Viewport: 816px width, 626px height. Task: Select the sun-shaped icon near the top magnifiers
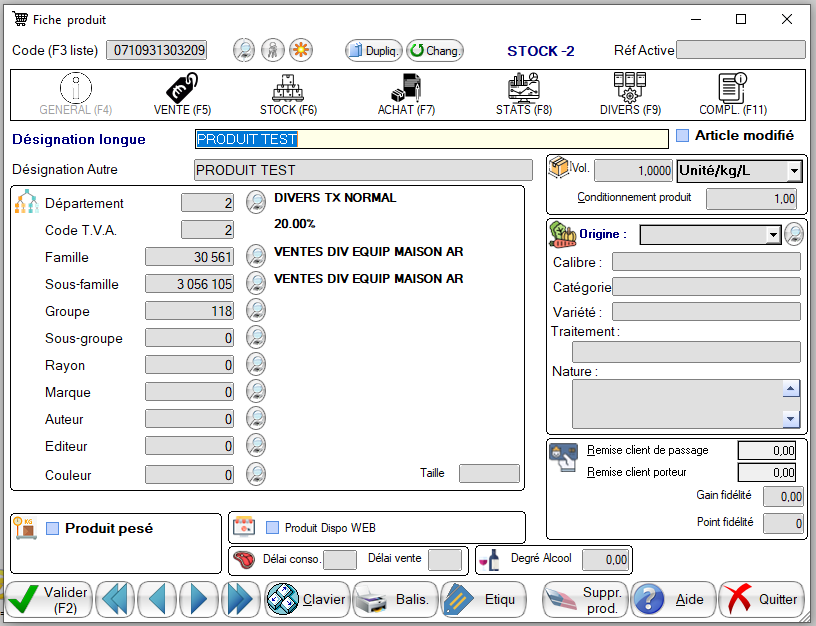click(x=300, y=49)
